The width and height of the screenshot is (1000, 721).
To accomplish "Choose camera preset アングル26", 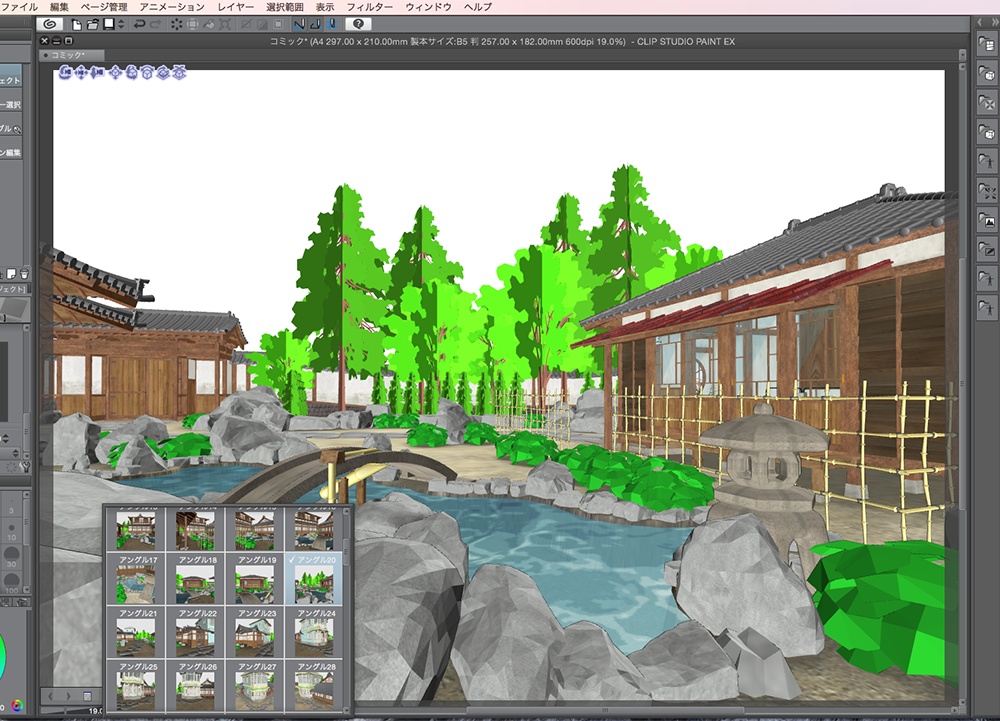I will point(195,686).
